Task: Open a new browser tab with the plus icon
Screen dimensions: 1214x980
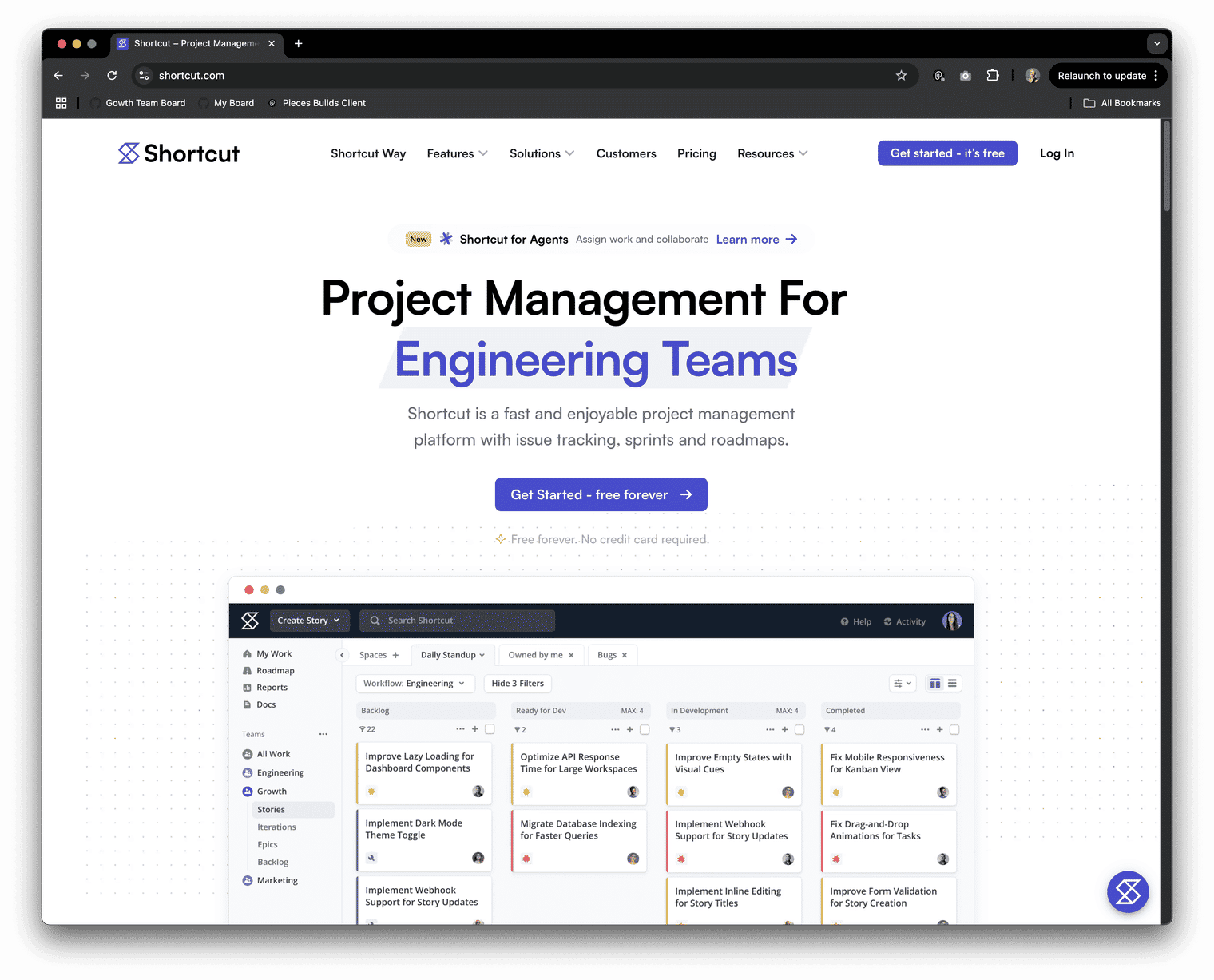Action: (299, 44)
